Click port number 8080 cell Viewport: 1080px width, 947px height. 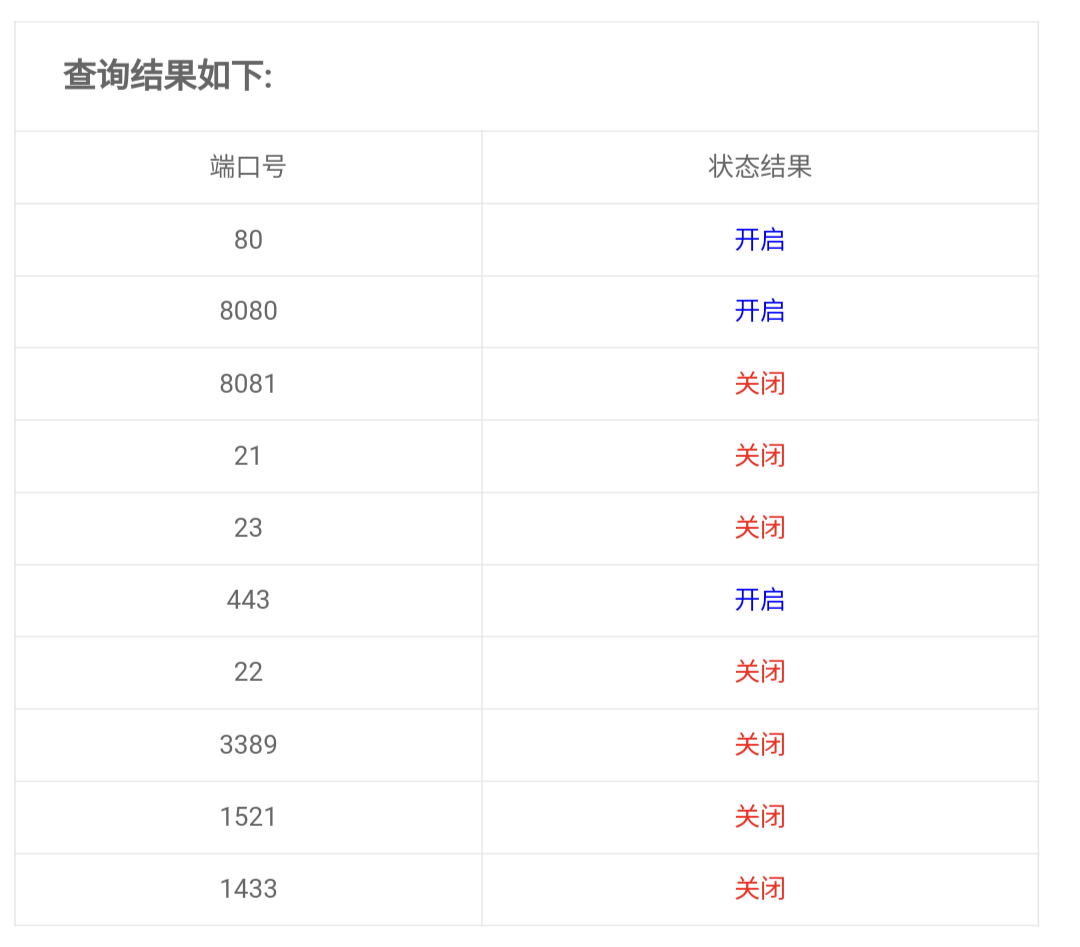[x=248, y=311]
